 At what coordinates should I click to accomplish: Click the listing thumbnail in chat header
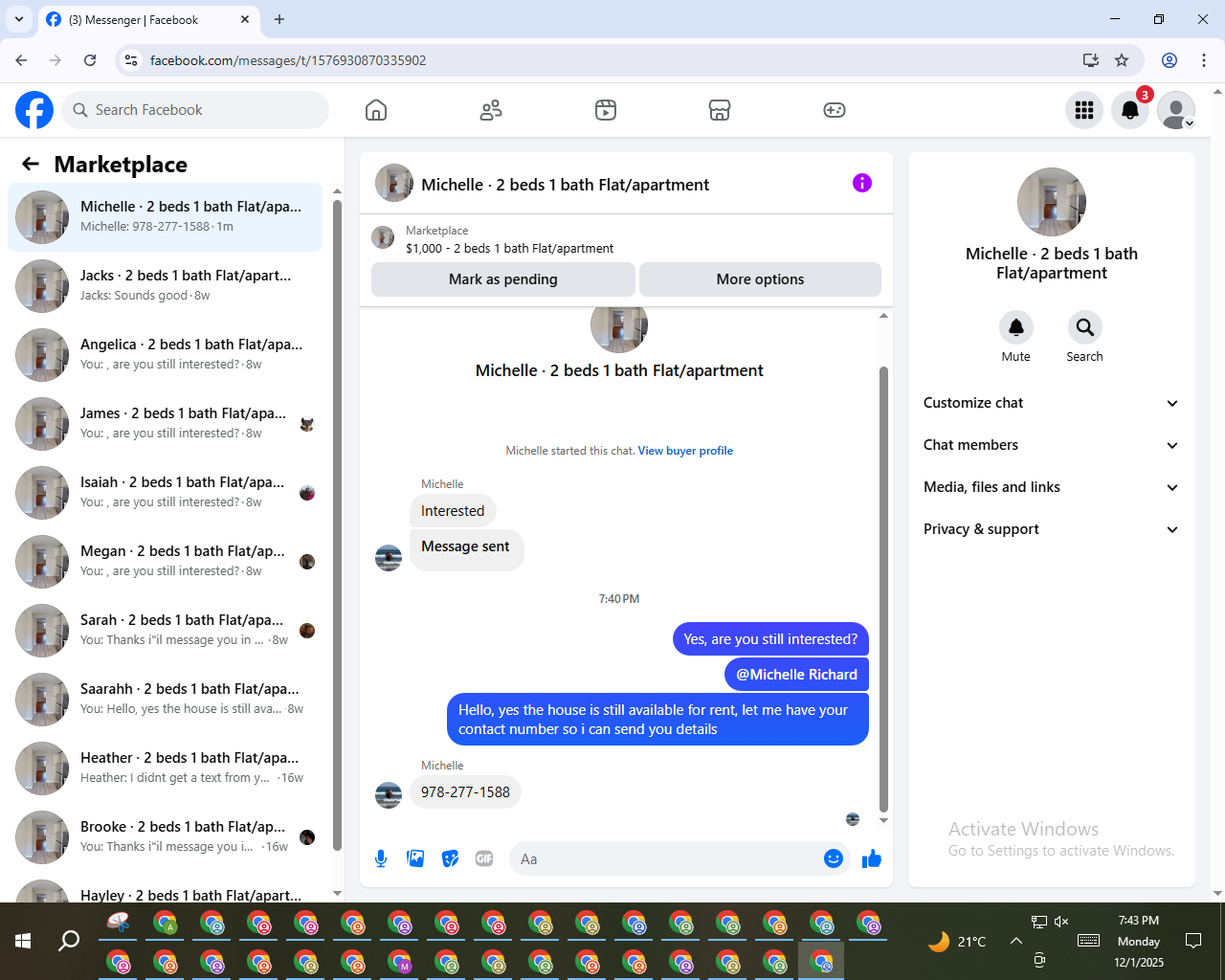(x=394, y=183)
